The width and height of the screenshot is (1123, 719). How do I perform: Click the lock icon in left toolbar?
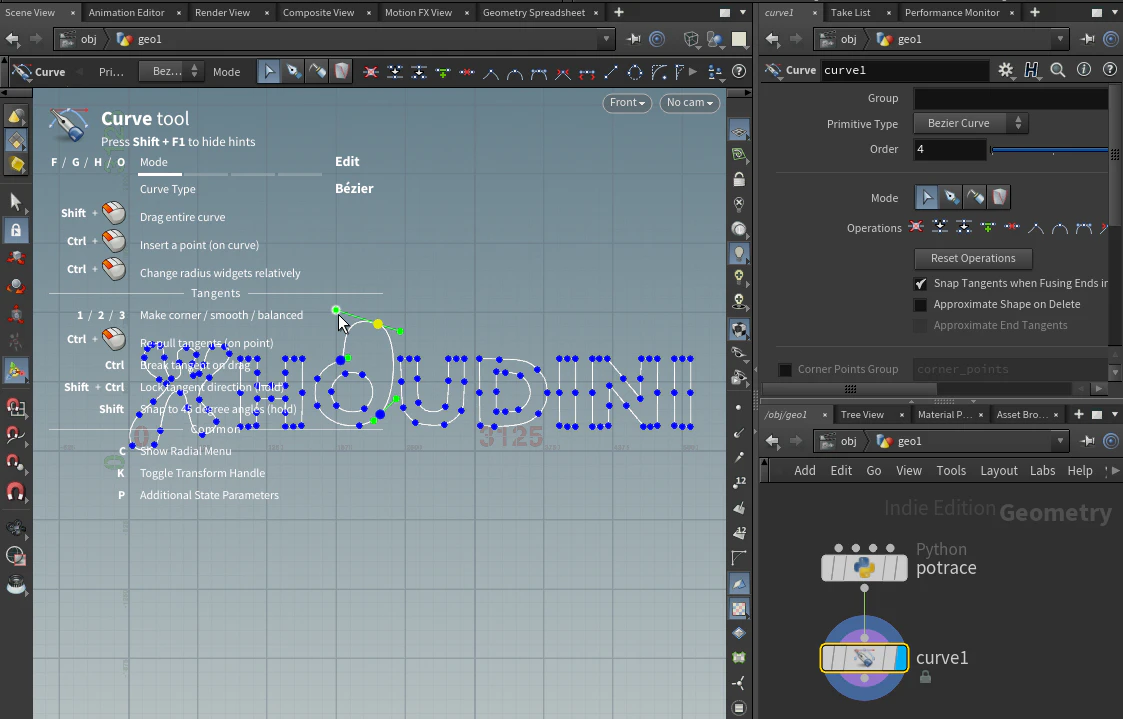point(16,230)
